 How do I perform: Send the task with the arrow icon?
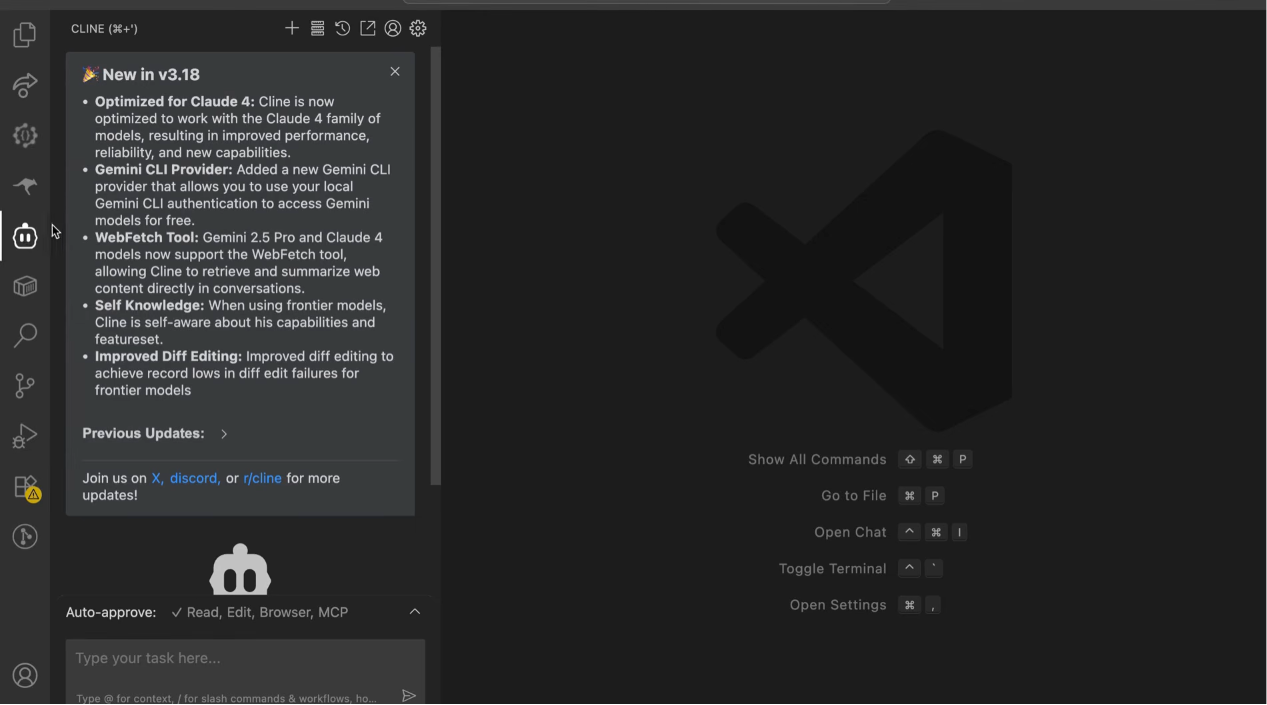pos(409,696)
